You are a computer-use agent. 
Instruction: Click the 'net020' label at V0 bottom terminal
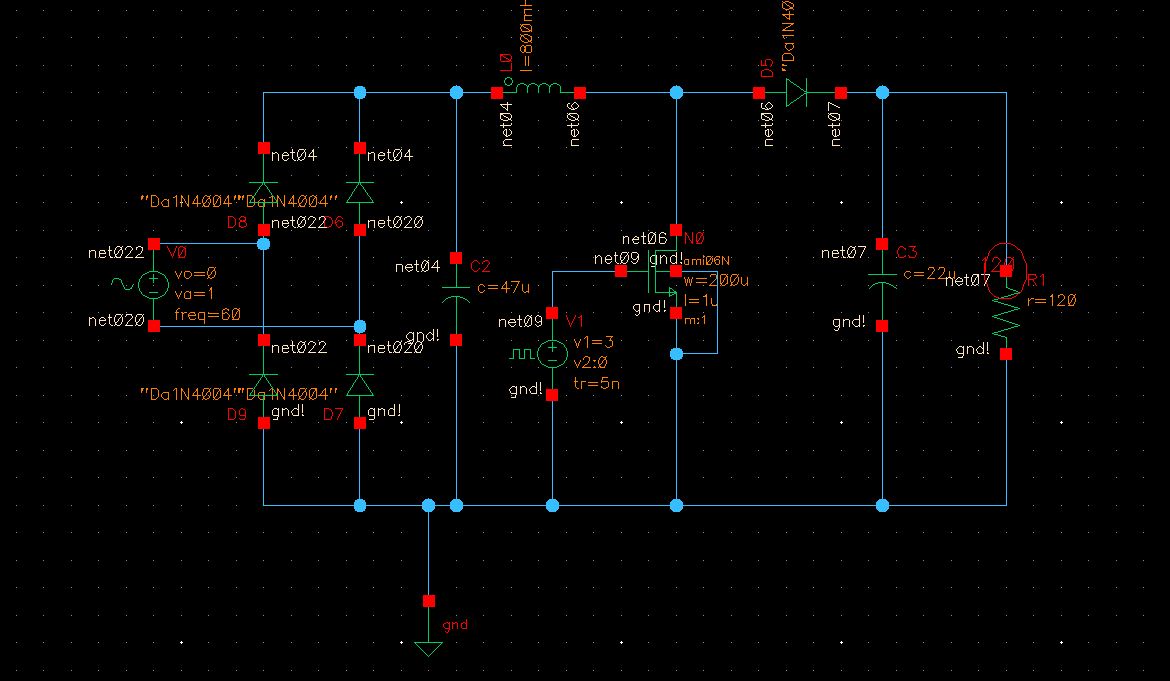tap(116, 321)
